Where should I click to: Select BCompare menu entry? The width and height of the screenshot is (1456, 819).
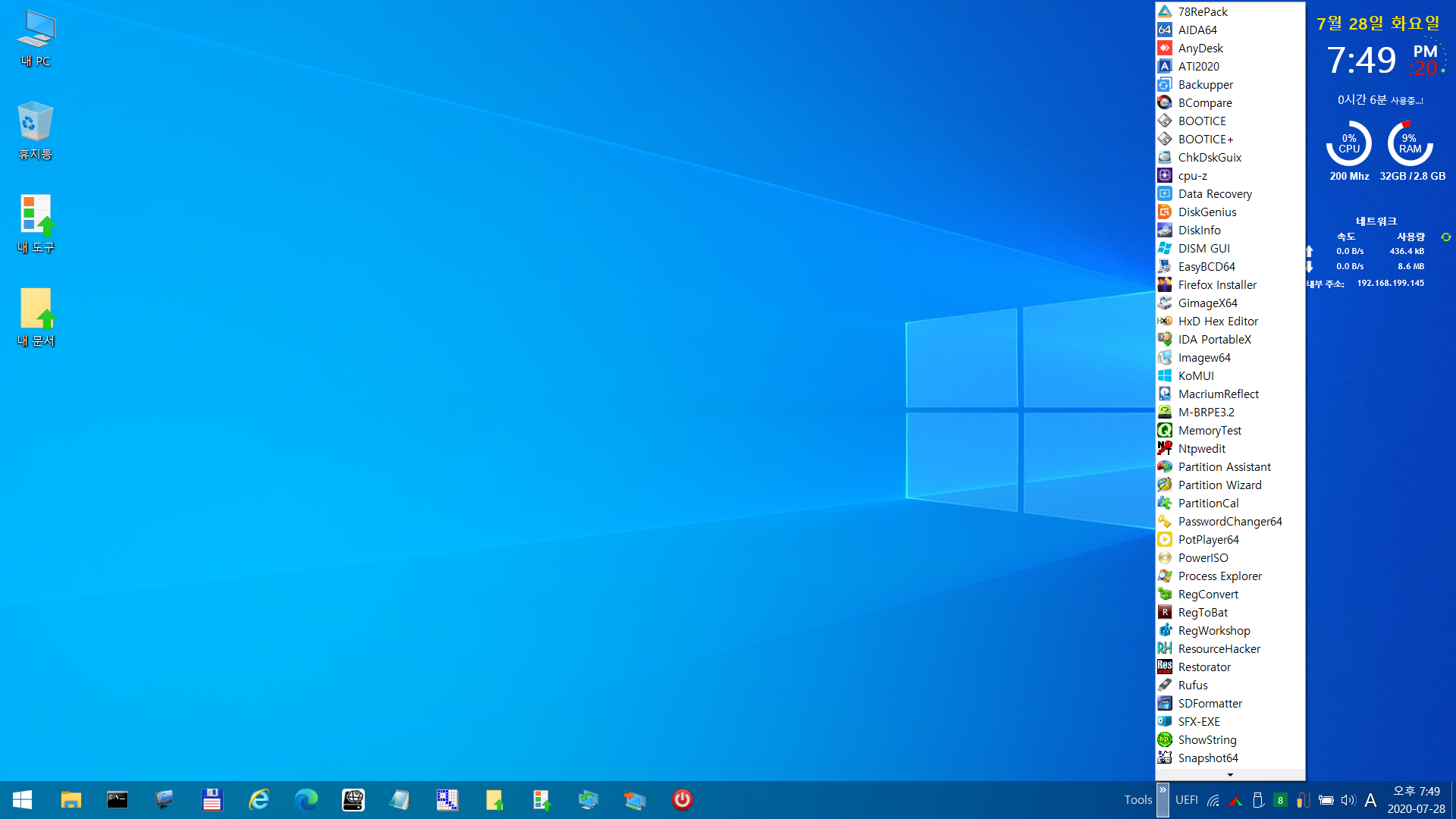coord(1230,102)
